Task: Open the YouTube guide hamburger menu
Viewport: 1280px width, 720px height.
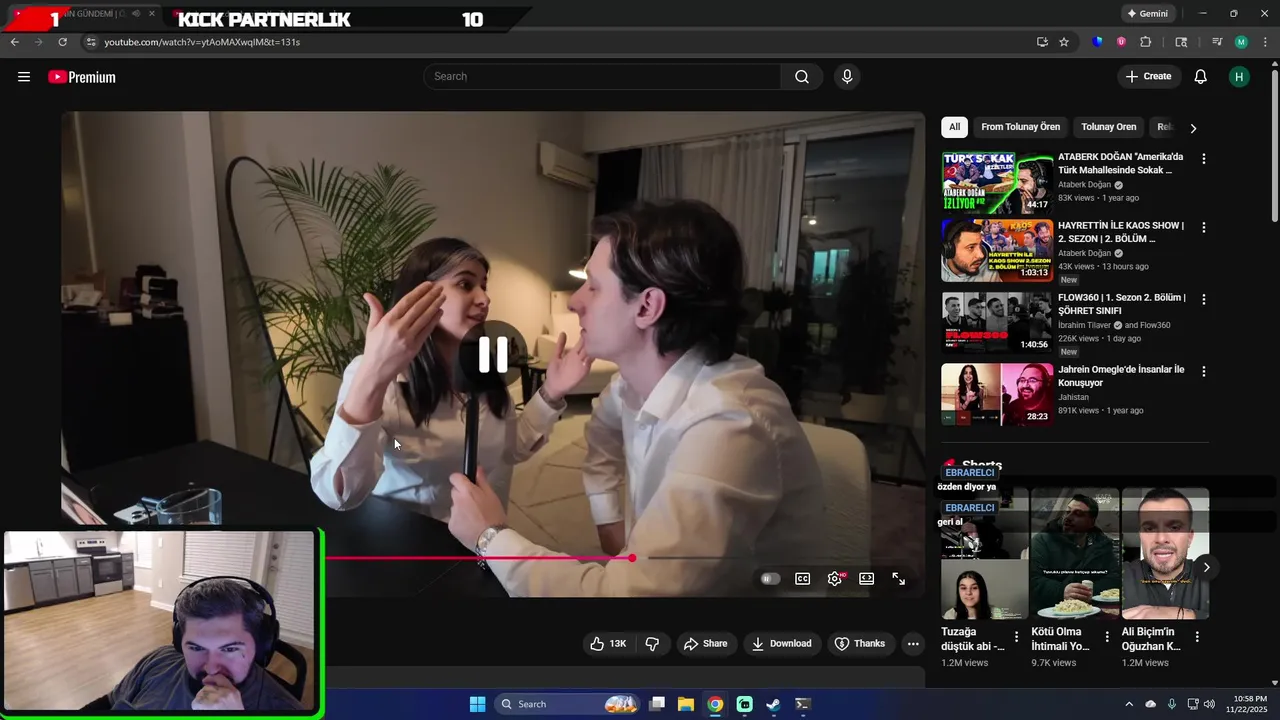Action: coord(24,77)
